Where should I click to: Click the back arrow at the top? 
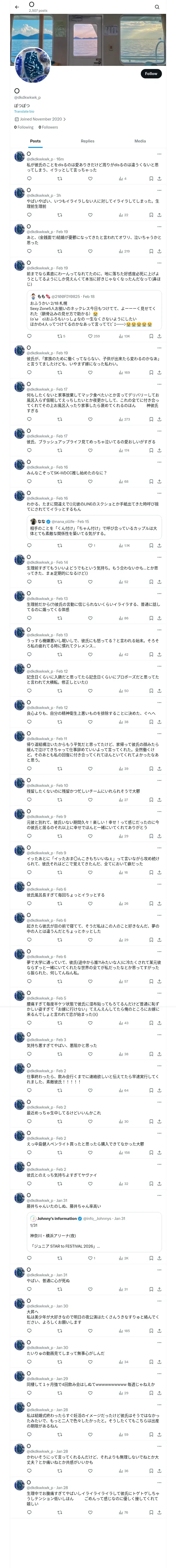(x=17, y=7)
